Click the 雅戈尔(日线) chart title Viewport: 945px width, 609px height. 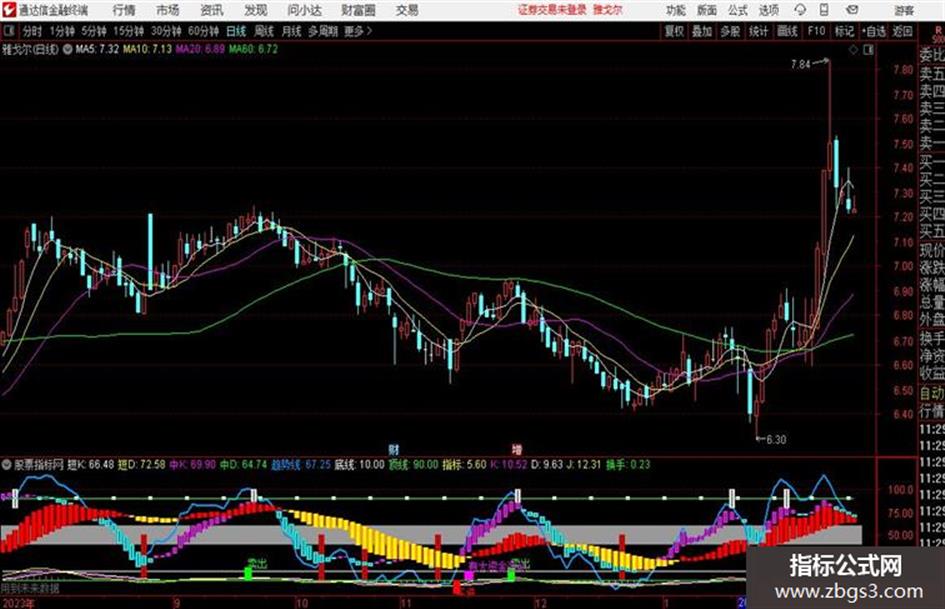tap(30, 49)
